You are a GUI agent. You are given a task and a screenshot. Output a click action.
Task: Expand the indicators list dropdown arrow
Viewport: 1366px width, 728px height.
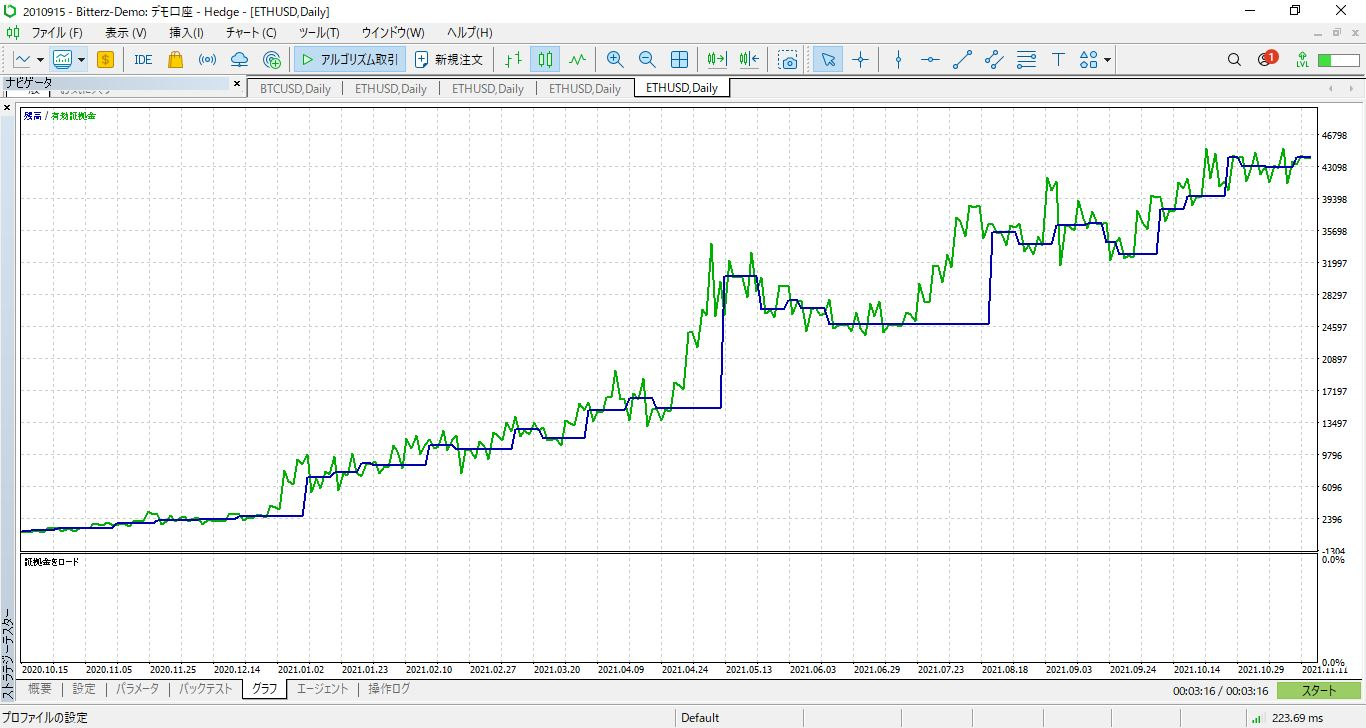[x=81, y=60]
